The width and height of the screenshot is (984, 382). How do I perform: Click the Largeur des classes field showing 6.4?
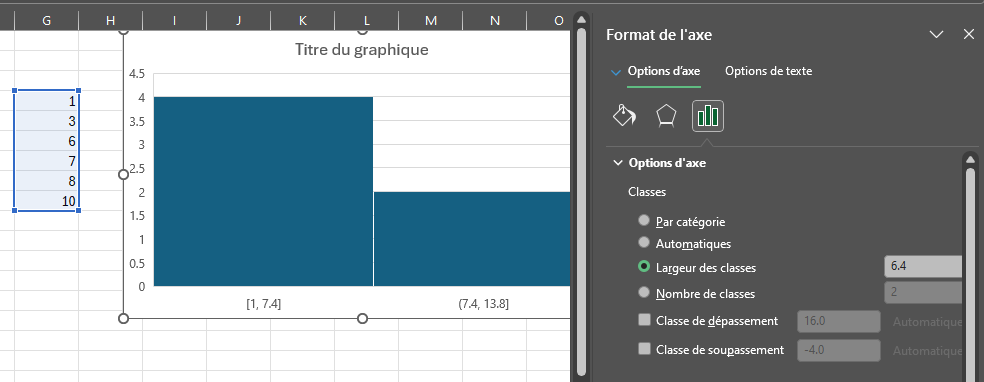[923, 267]
